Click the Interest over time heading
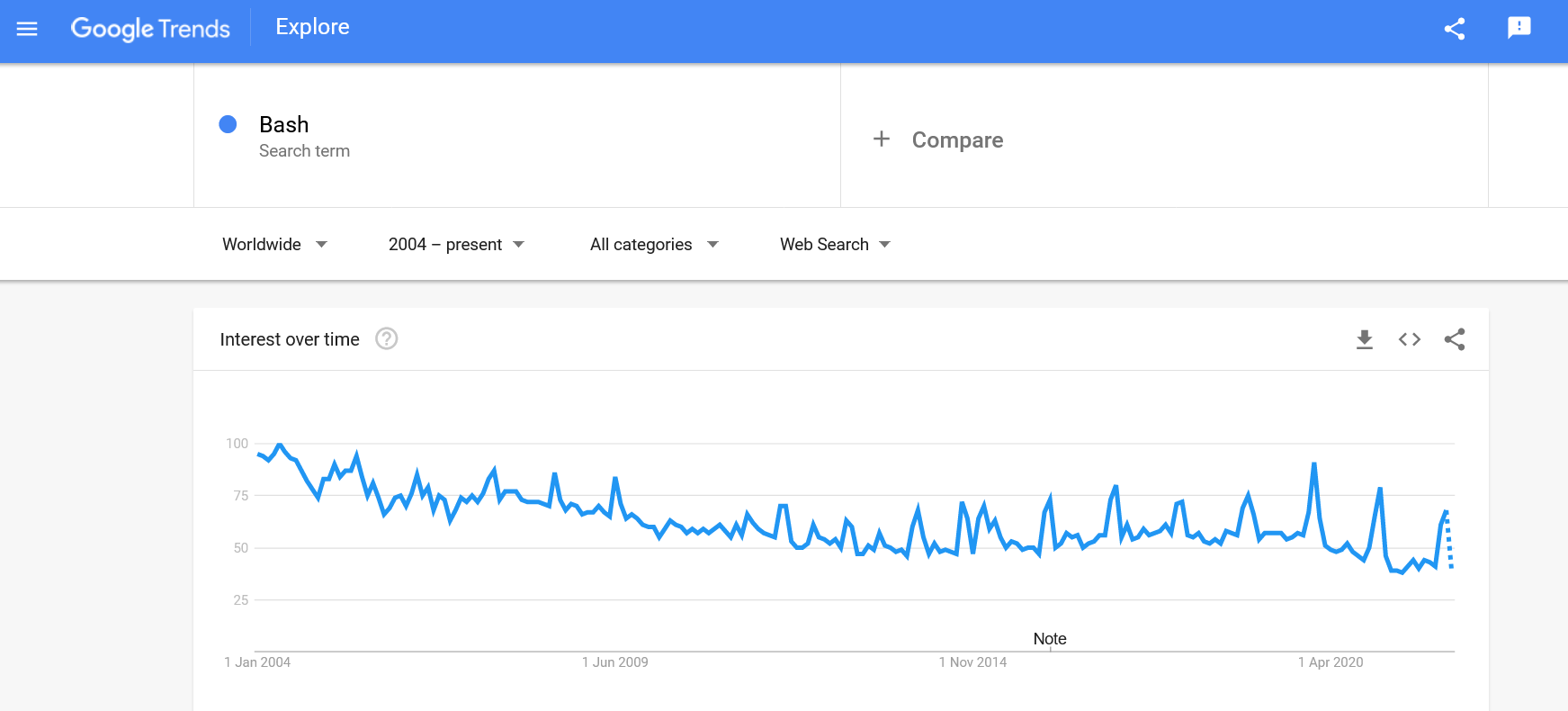 point(290,339)
